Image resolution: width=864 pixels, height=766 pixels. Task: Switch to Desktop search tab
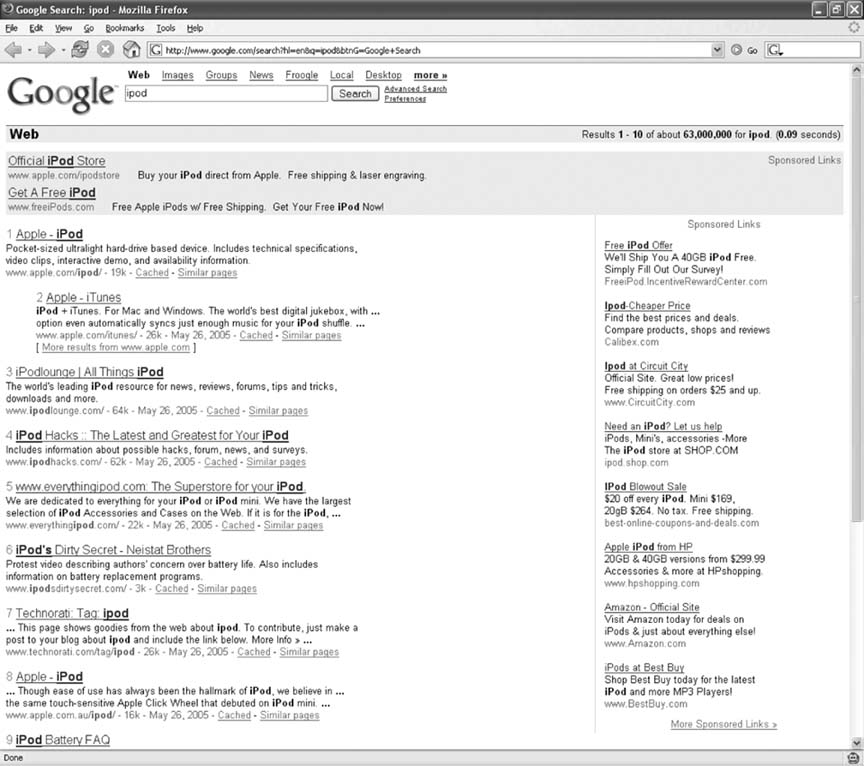384,75
